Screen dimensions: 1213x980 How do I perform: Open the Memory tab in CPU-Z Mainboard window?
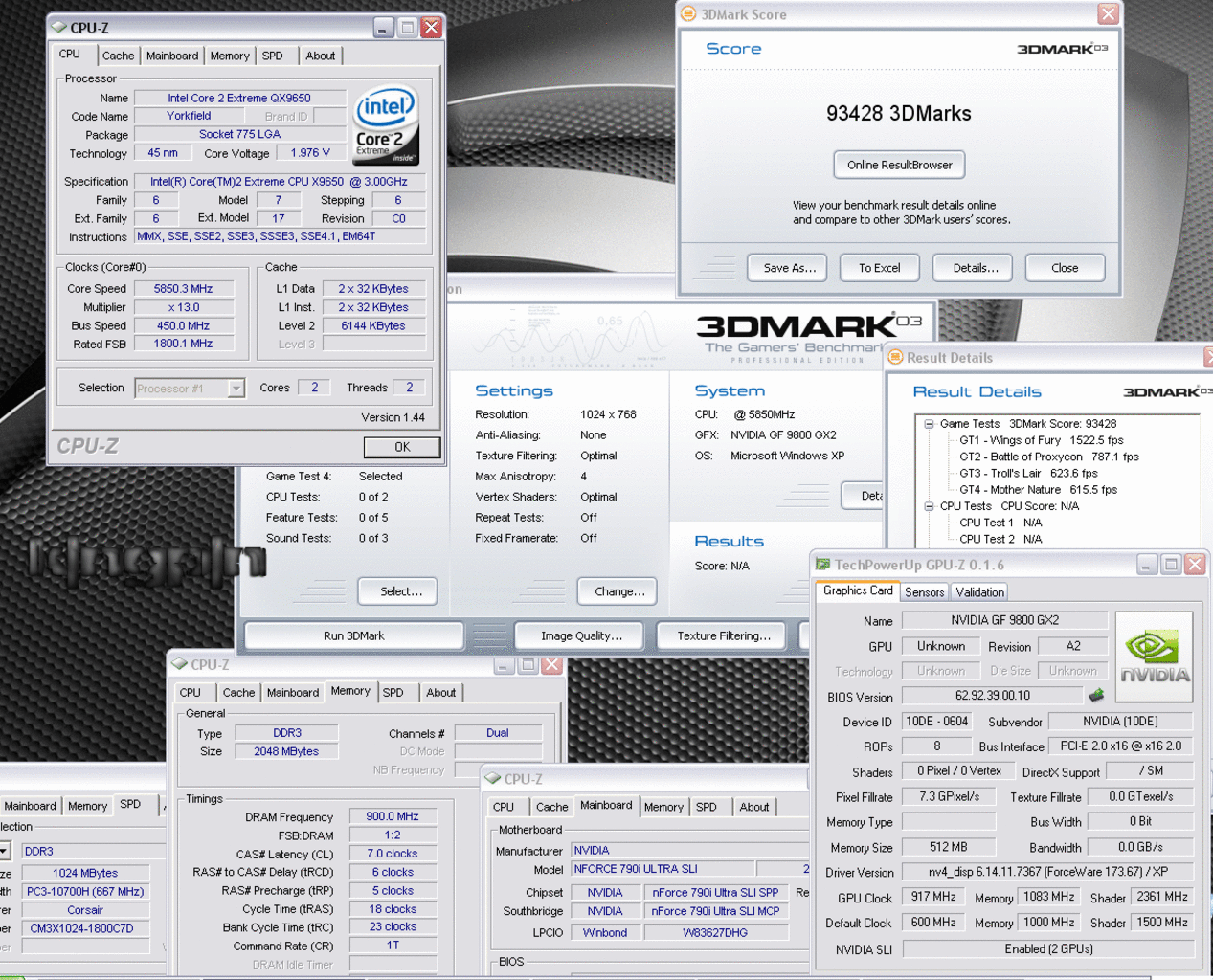pos(663,807)
